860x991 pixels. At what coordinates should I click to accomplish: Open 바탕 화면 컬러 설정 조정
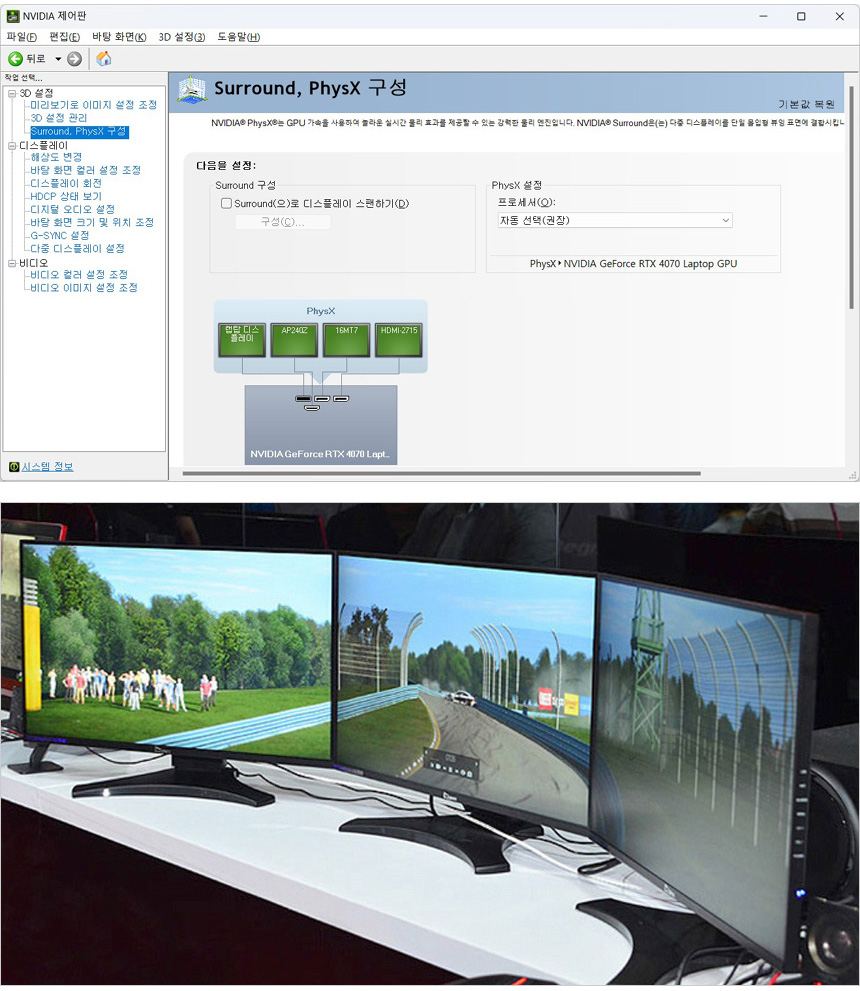[85, 170]
